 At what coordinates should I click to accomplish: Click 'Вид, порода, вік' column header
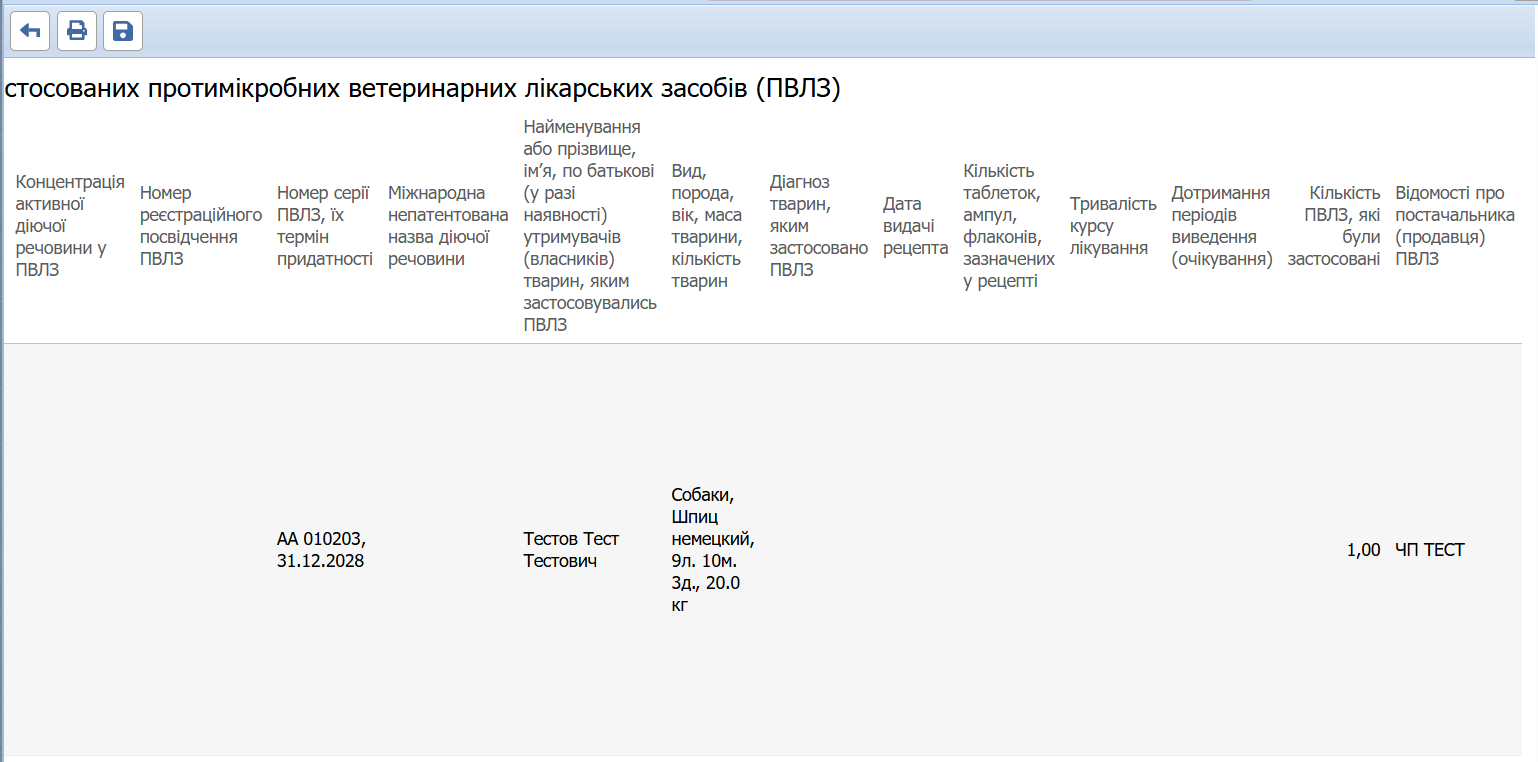tap(707, 225)
